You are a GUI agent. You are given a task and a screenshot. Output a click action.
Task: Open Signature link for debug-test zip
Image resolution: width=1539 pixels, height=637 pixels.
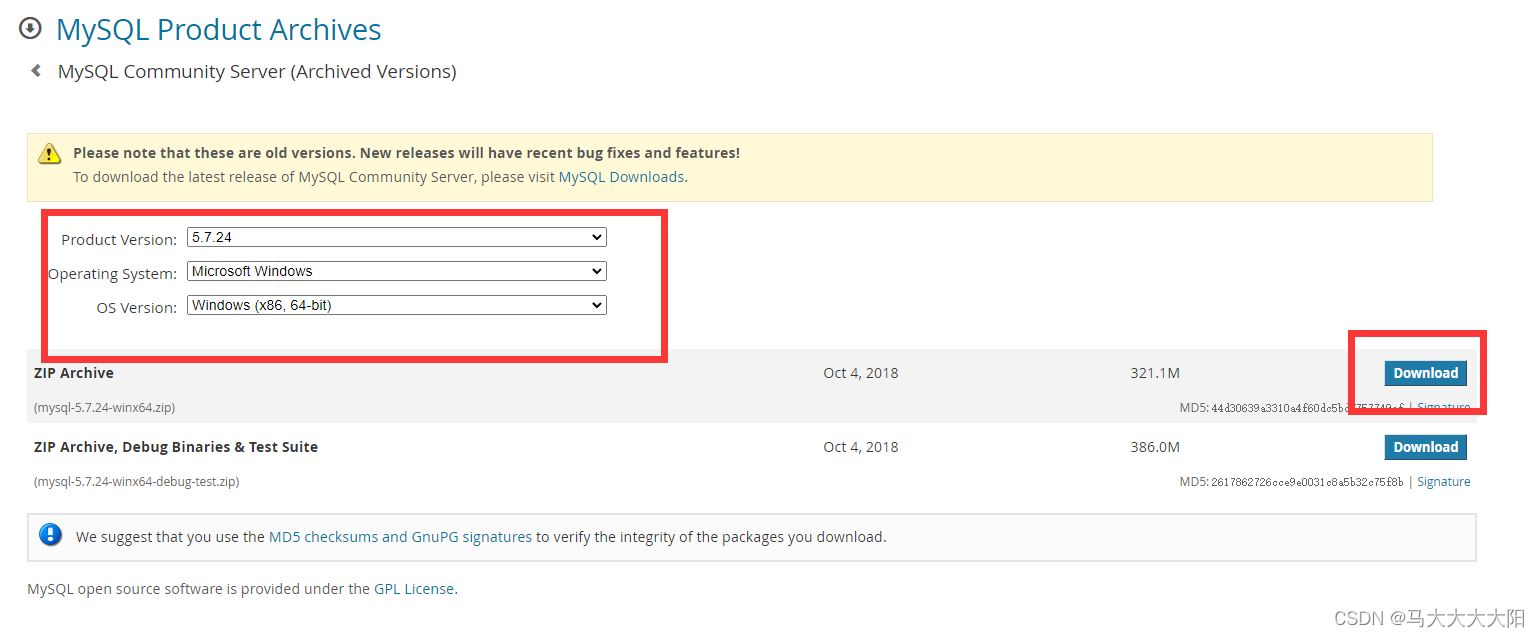[1443, 482]
